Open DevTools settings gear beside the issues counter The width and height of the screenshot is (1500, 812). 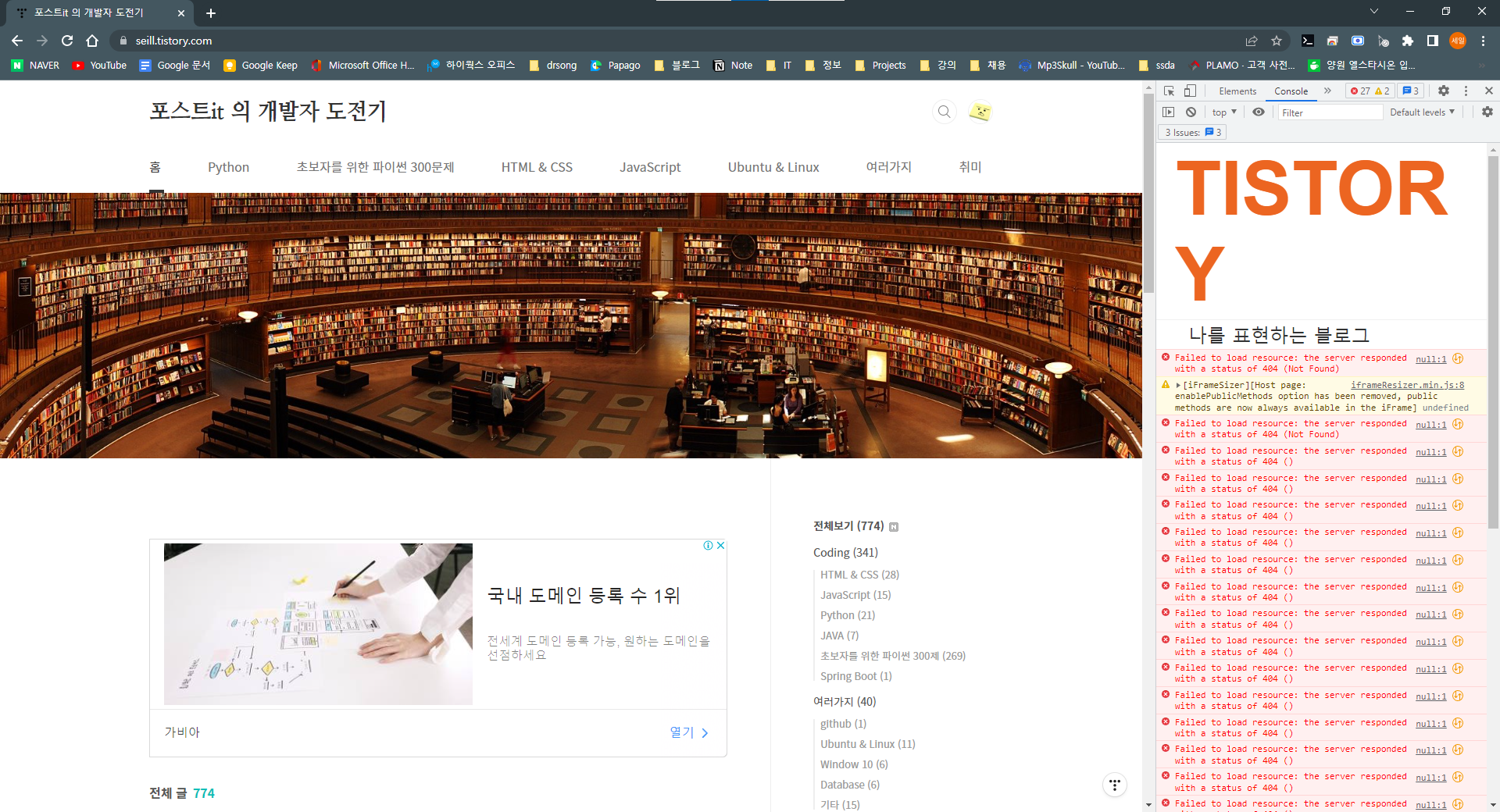(1444, 91)
